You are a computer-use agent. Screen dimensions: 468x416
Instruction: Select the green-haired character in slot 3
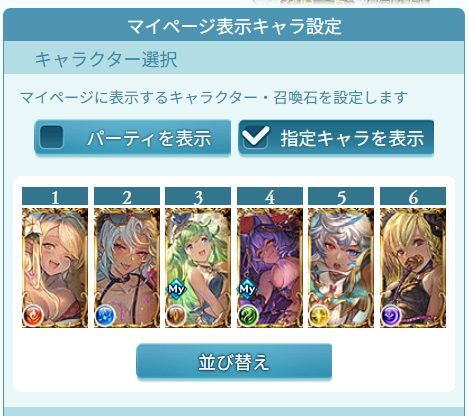pos(198,268)
